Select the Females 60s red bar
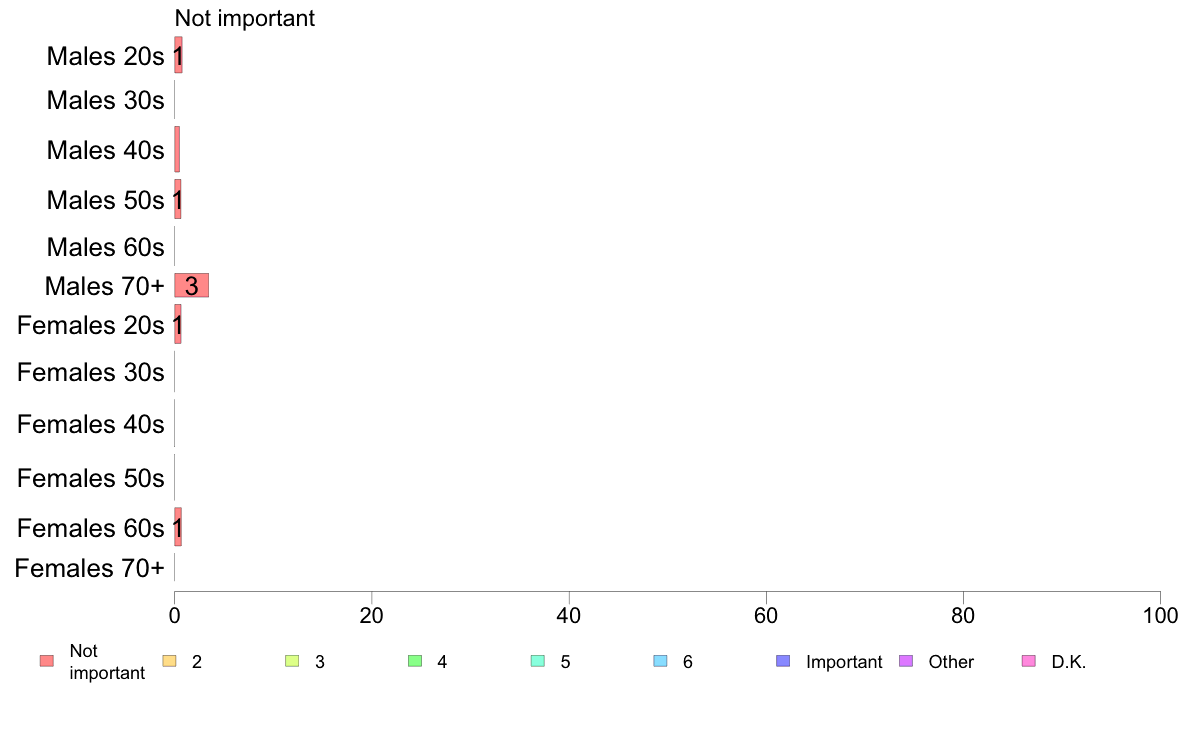Image resolution: width=1188 pixels, height=736 pixels. click(178, 528)
